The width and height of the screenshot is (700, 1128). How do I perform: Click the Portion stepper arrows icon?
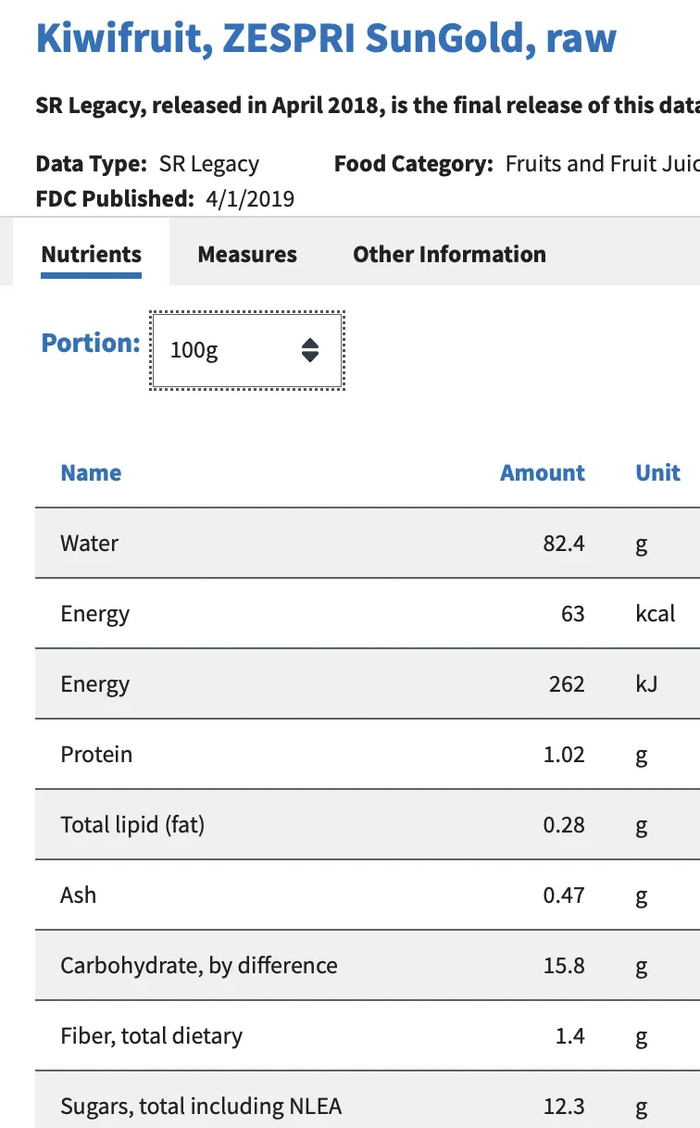pyautogui.click(x=310, y=351)
